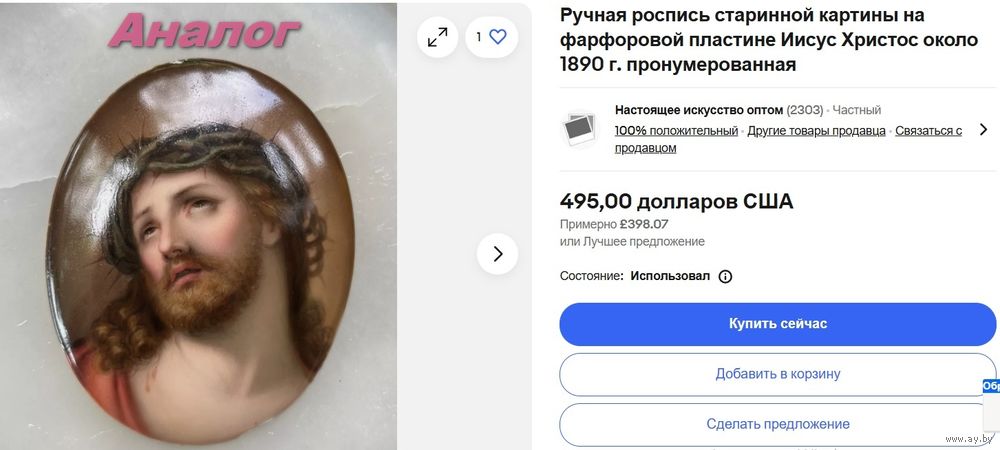This screenshot has width=1000, height=450.
Task: Open the 100% положительный feedback link
Action: (676, 131)
